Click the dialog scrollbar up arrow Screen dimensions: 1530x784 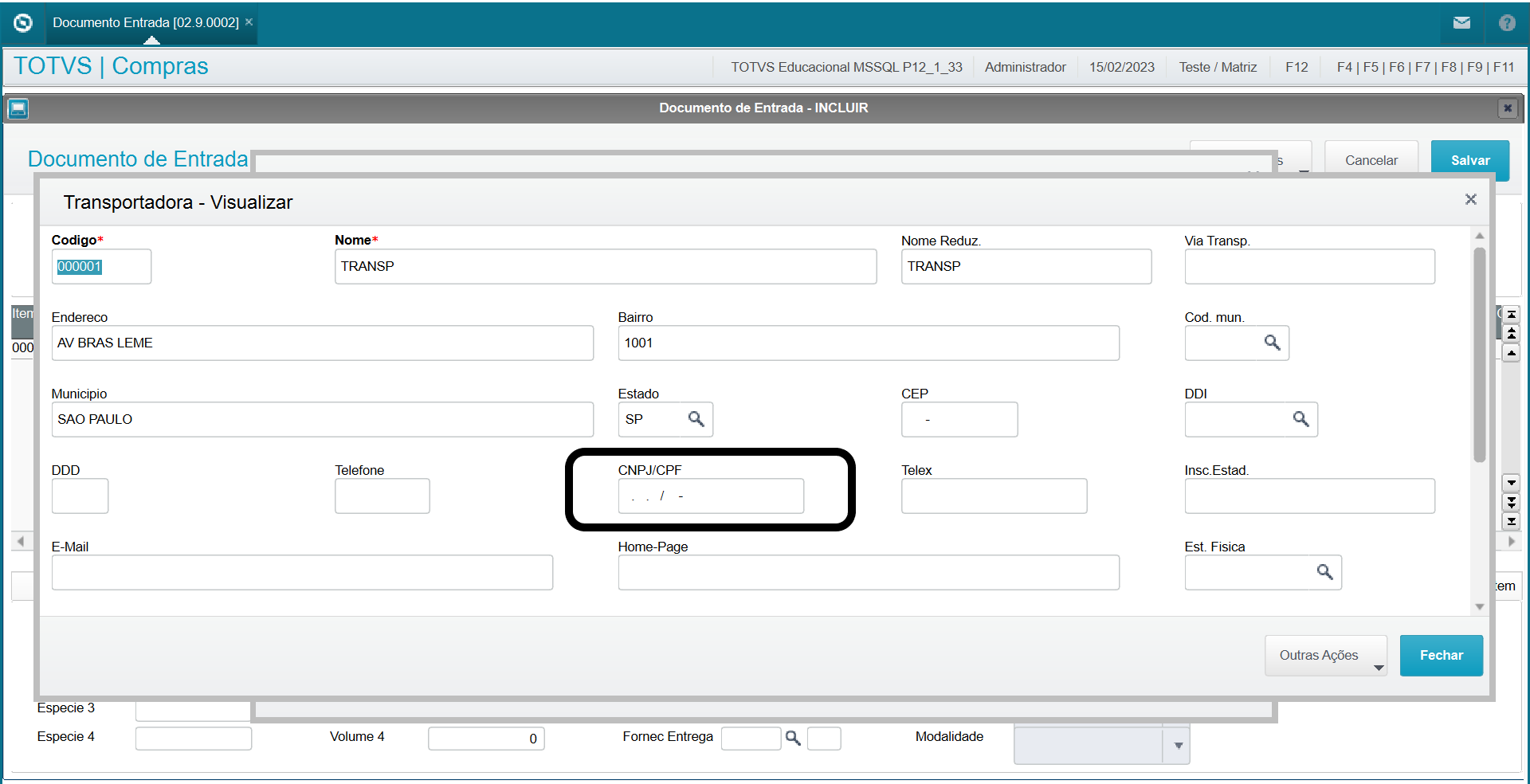[x=1480, y=236]
